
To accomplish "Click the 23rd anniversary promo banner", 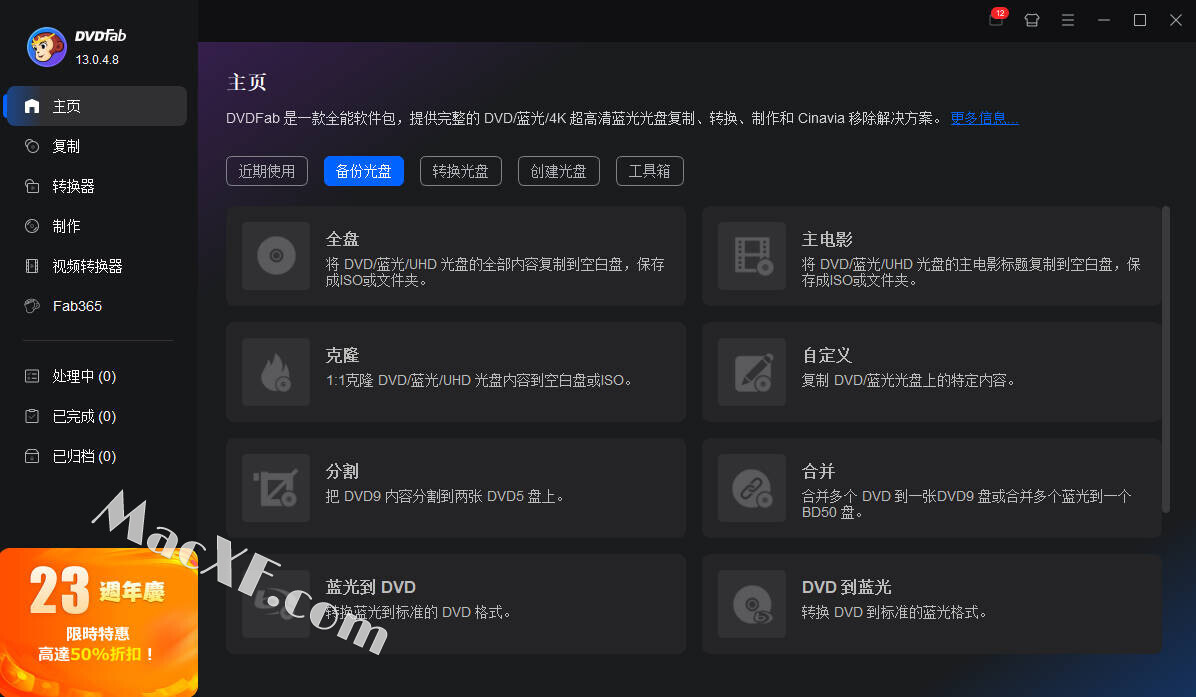I will (98, 622).
